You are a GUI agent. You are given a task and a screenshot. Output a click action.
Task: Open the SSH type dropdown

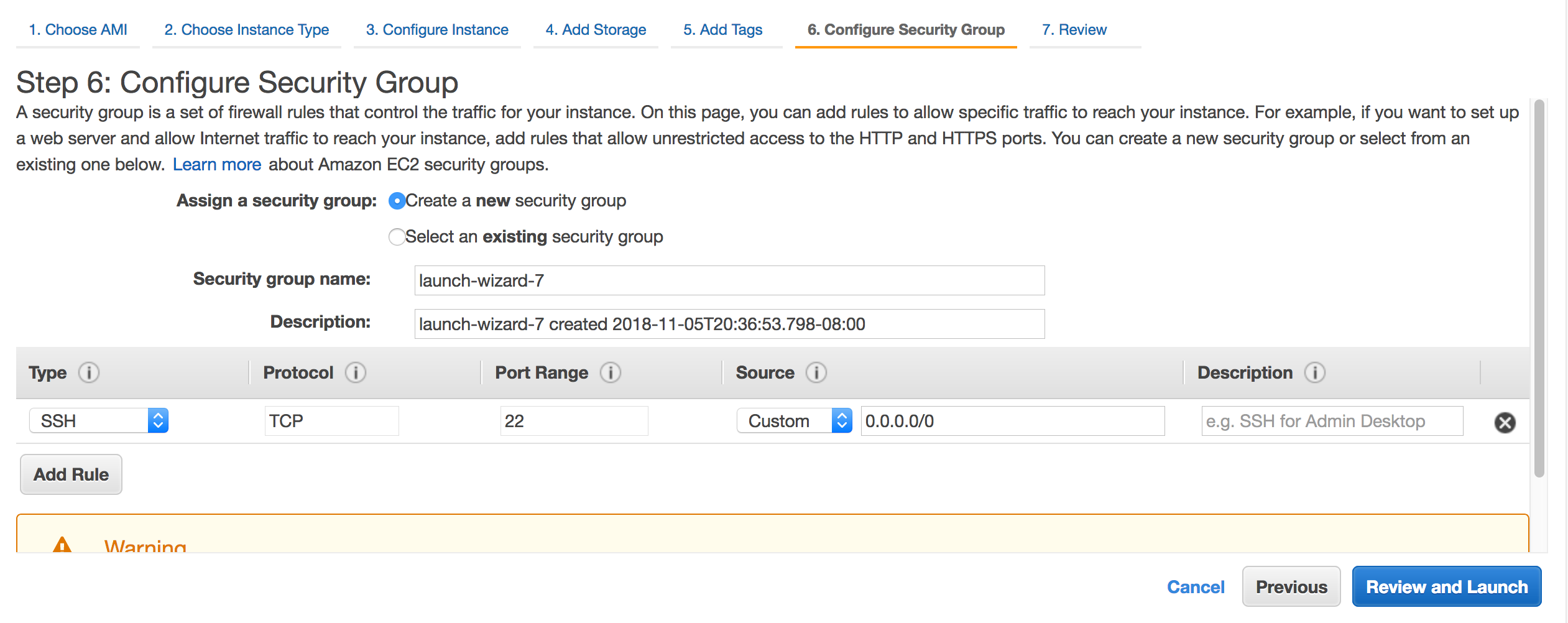coord(99,421)
